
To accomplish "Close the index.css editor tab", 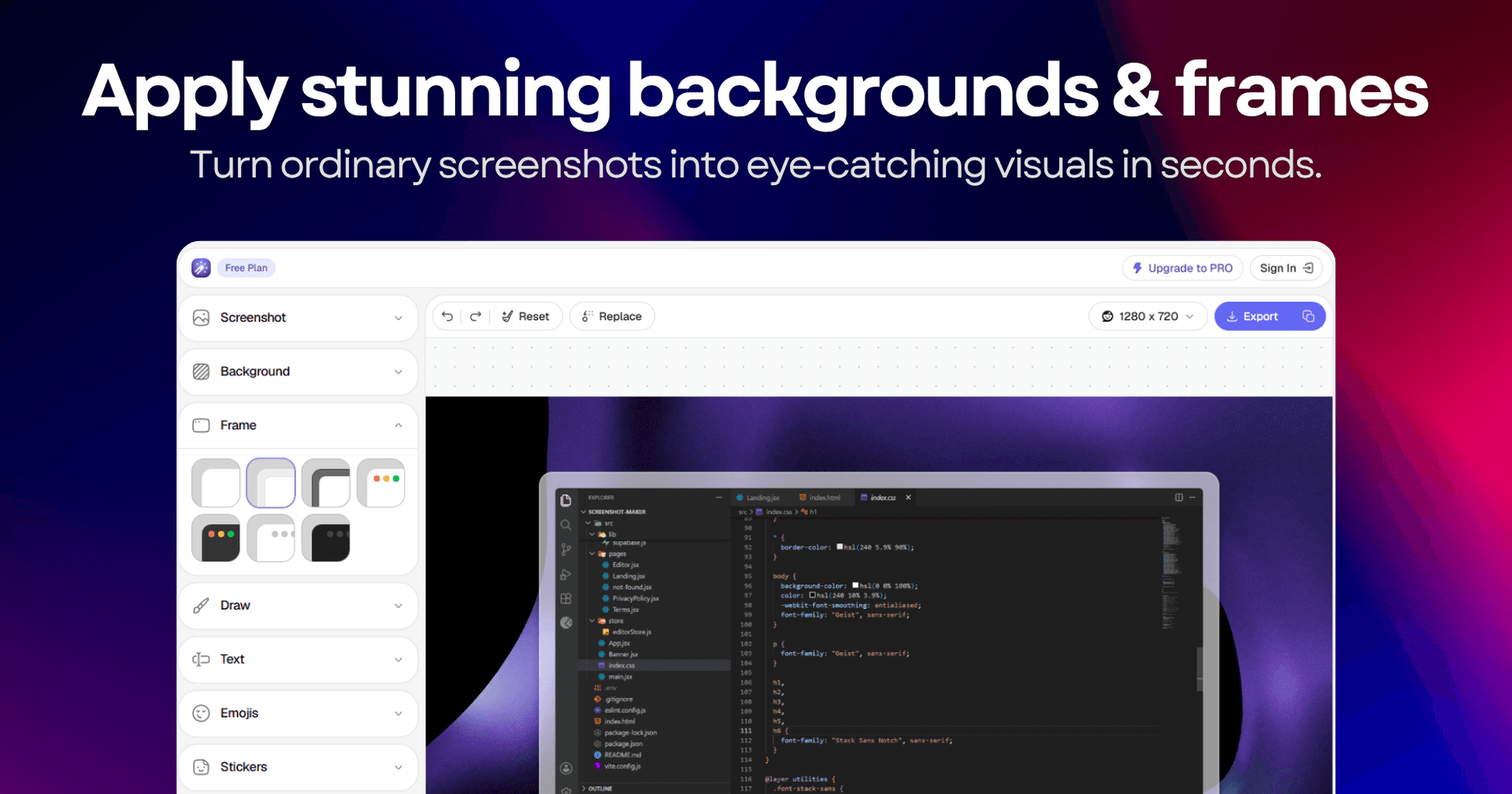I will tap(908, 498).
